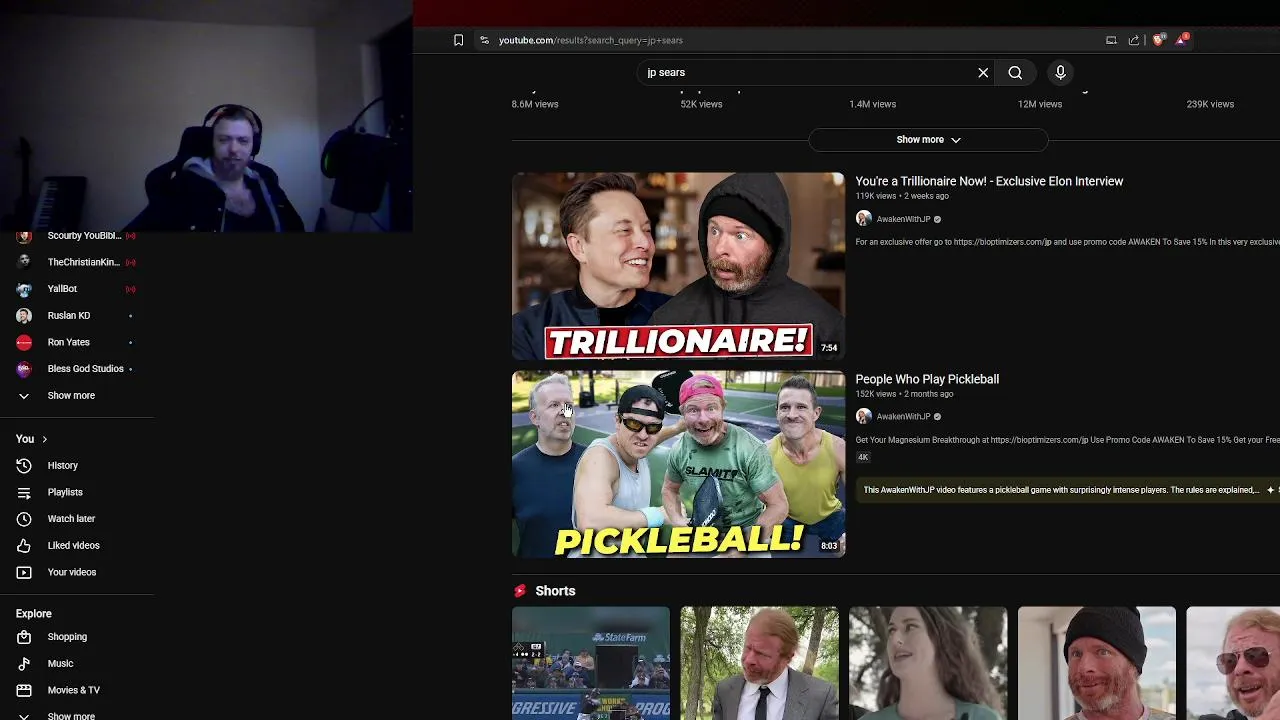The height and width of the screenshot is (720, 1280).
Task: Run the search with the magnifier button
Action: [1015, 72]
